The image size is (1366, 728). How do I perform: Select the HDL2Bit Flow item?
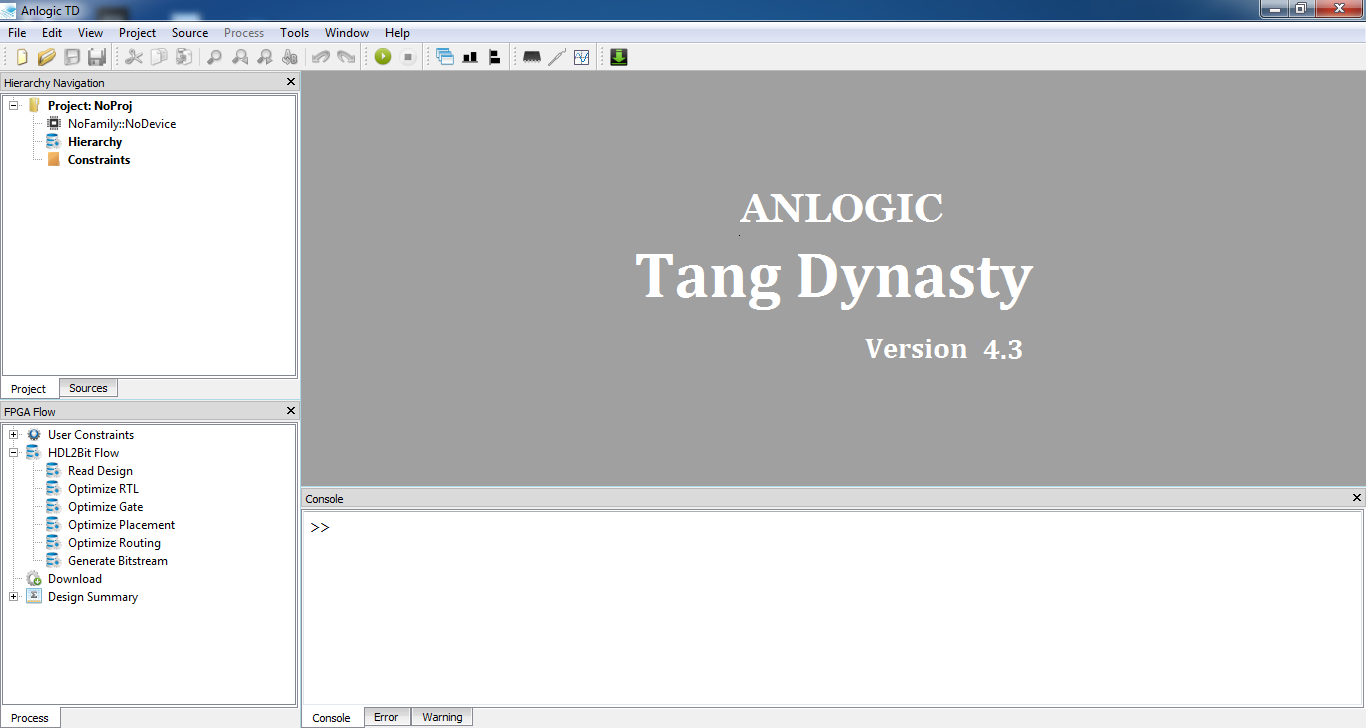coord(83,453)
